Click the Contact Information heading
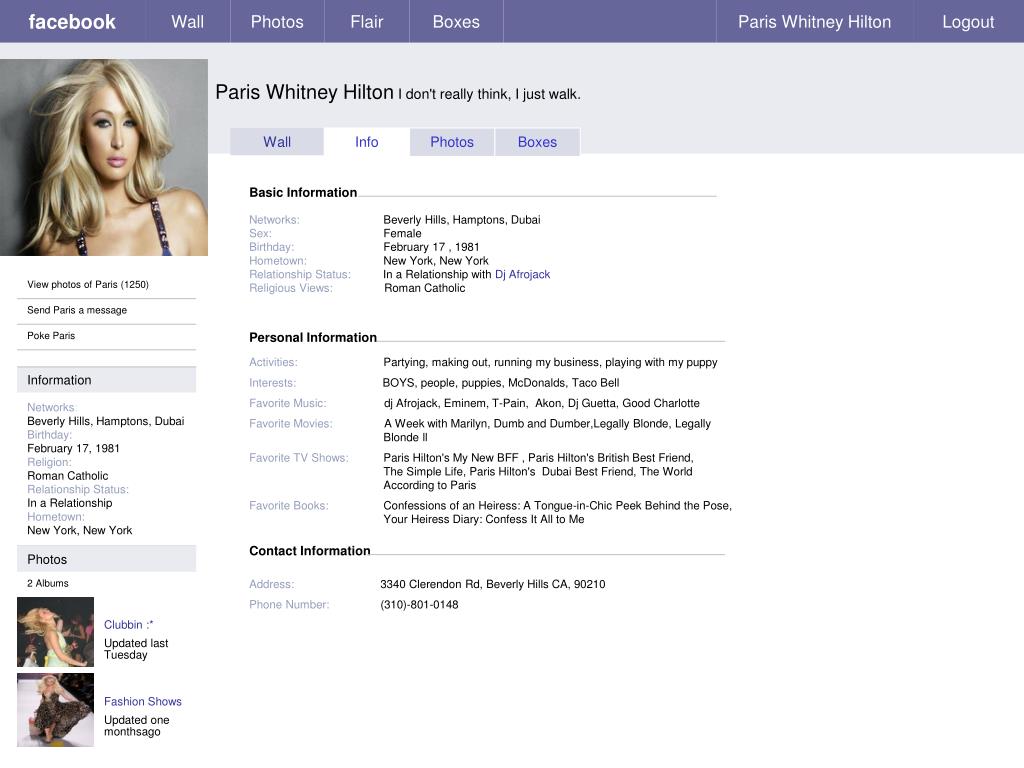This screenshot has height=768, width=1024. (x=310, y=551)
